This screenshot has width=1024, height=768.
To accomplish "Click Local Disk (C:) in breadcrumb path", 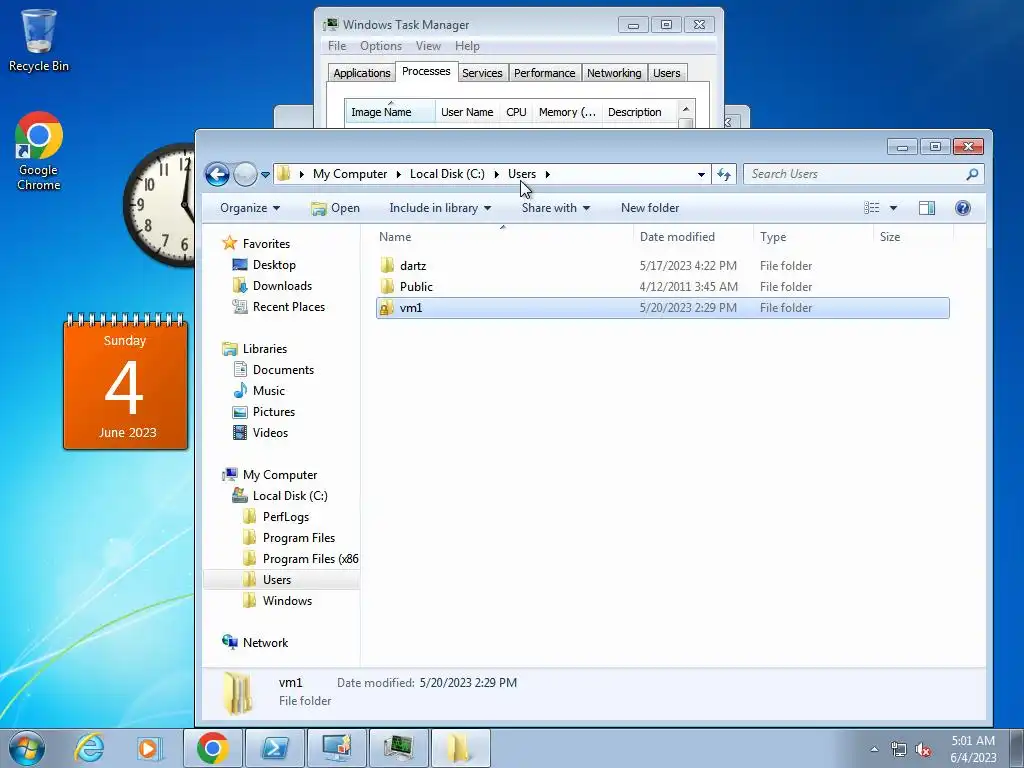I will tap(447, 174).
